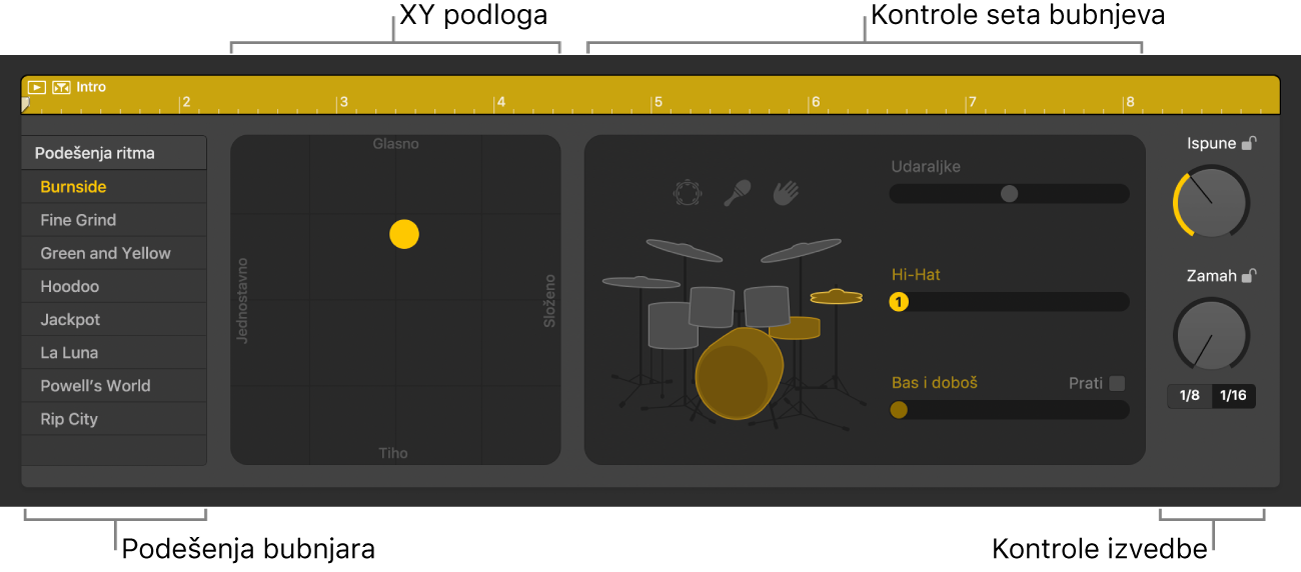Click the Udaraljke slider handle

pyautogui.click(x=1009, y=194)
